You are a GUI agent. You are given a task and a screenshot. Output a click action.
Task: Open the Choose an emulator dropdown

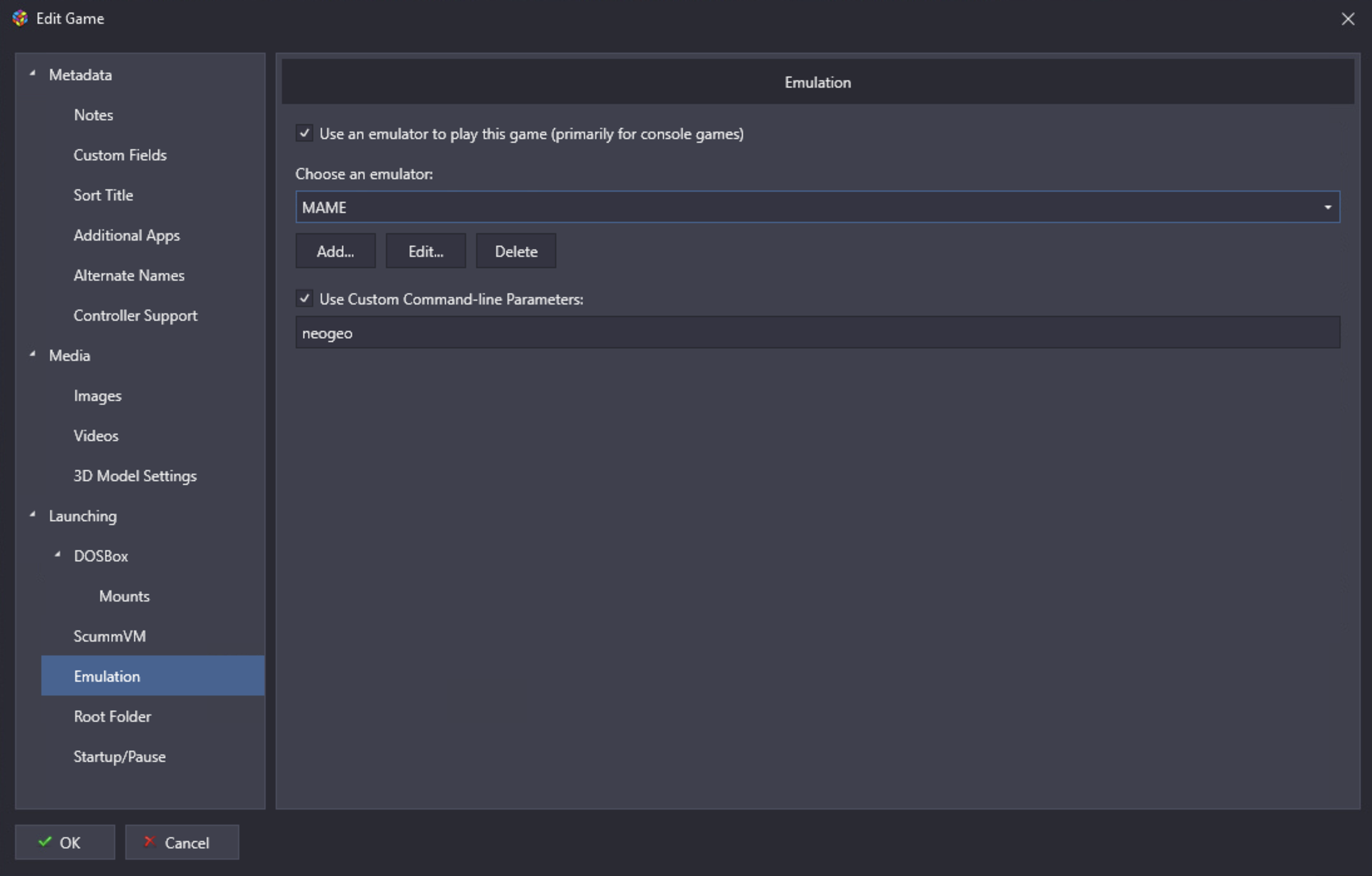818,207
